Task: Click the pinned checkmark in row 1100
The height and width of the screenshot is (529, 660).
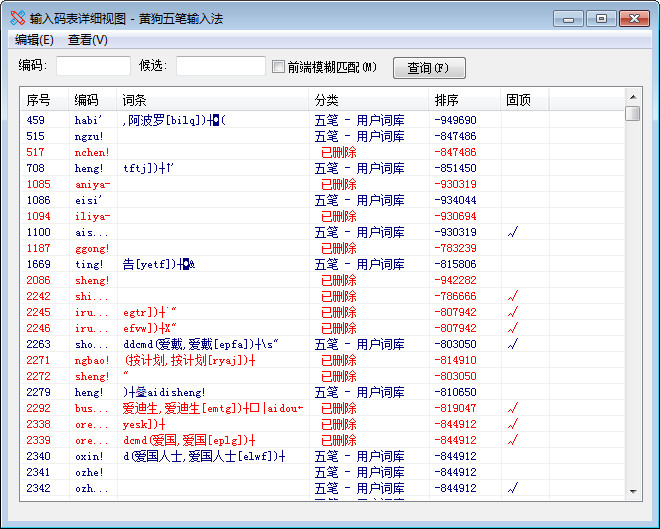Action: [x=512, y=232]
